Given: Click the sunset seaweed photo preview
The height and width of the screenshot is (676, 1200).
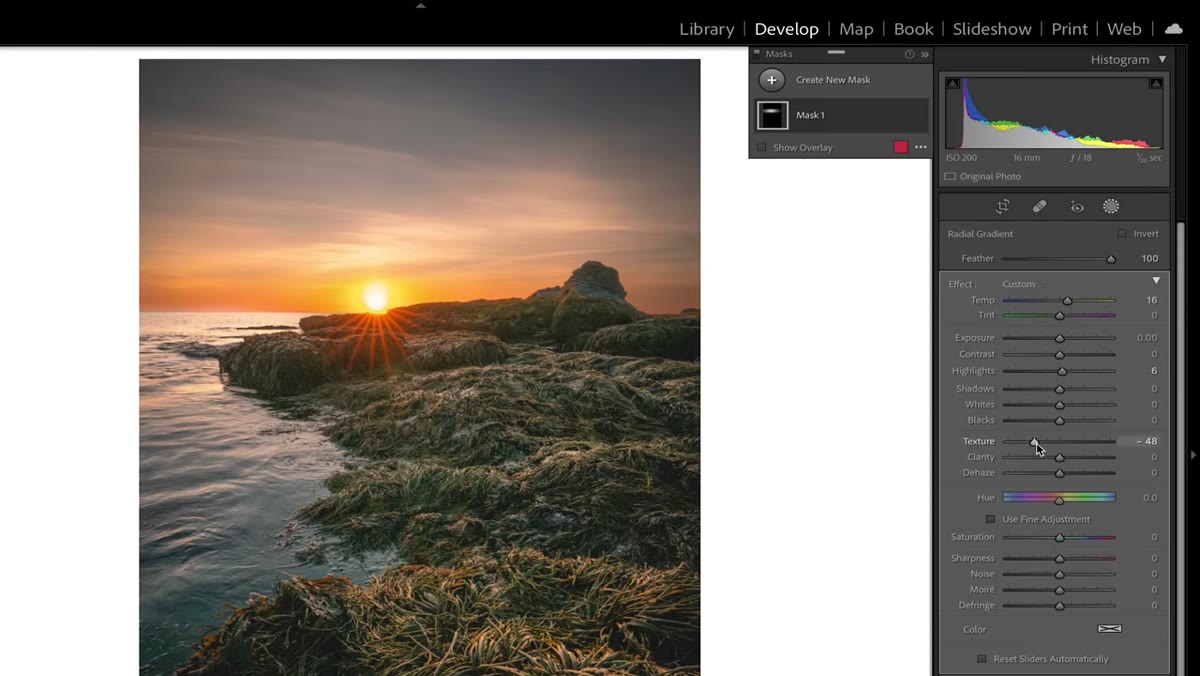Looking at the screenshot, I should tap(420, 367).
